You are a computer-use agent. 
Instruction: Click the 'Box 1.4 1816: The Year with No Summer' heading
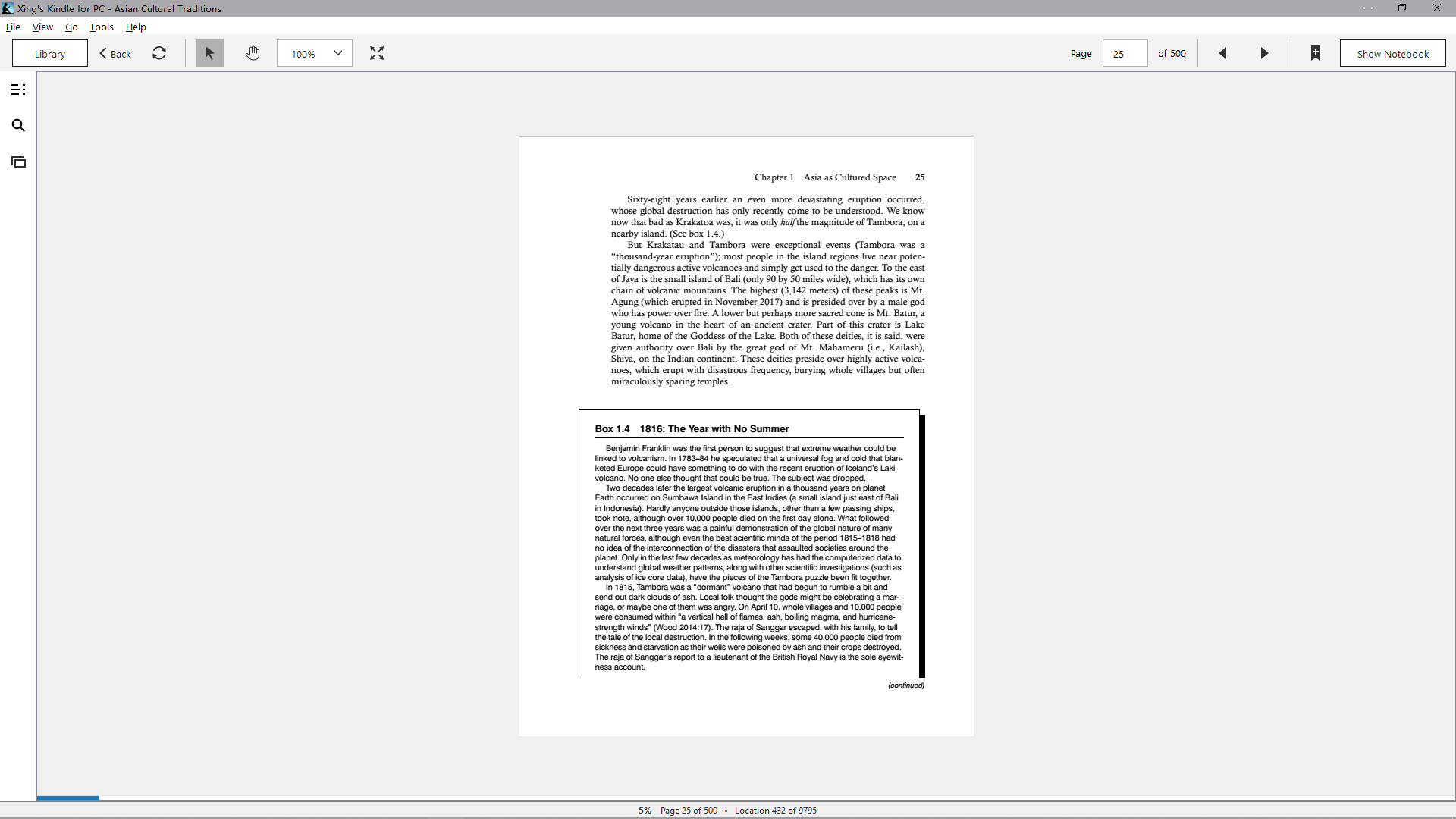point(692,428)
